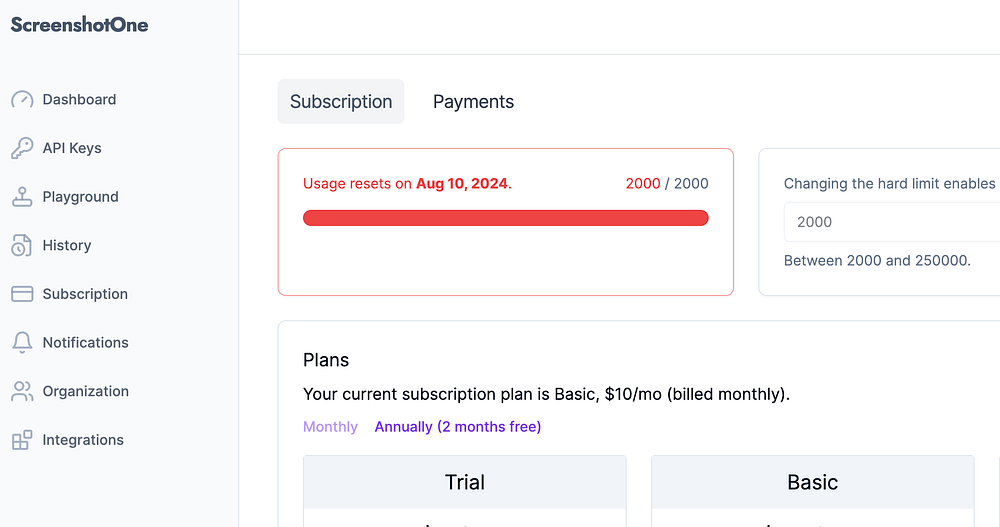Select the Basic plan header
The image size is (1000, 527).
[812, 482]
